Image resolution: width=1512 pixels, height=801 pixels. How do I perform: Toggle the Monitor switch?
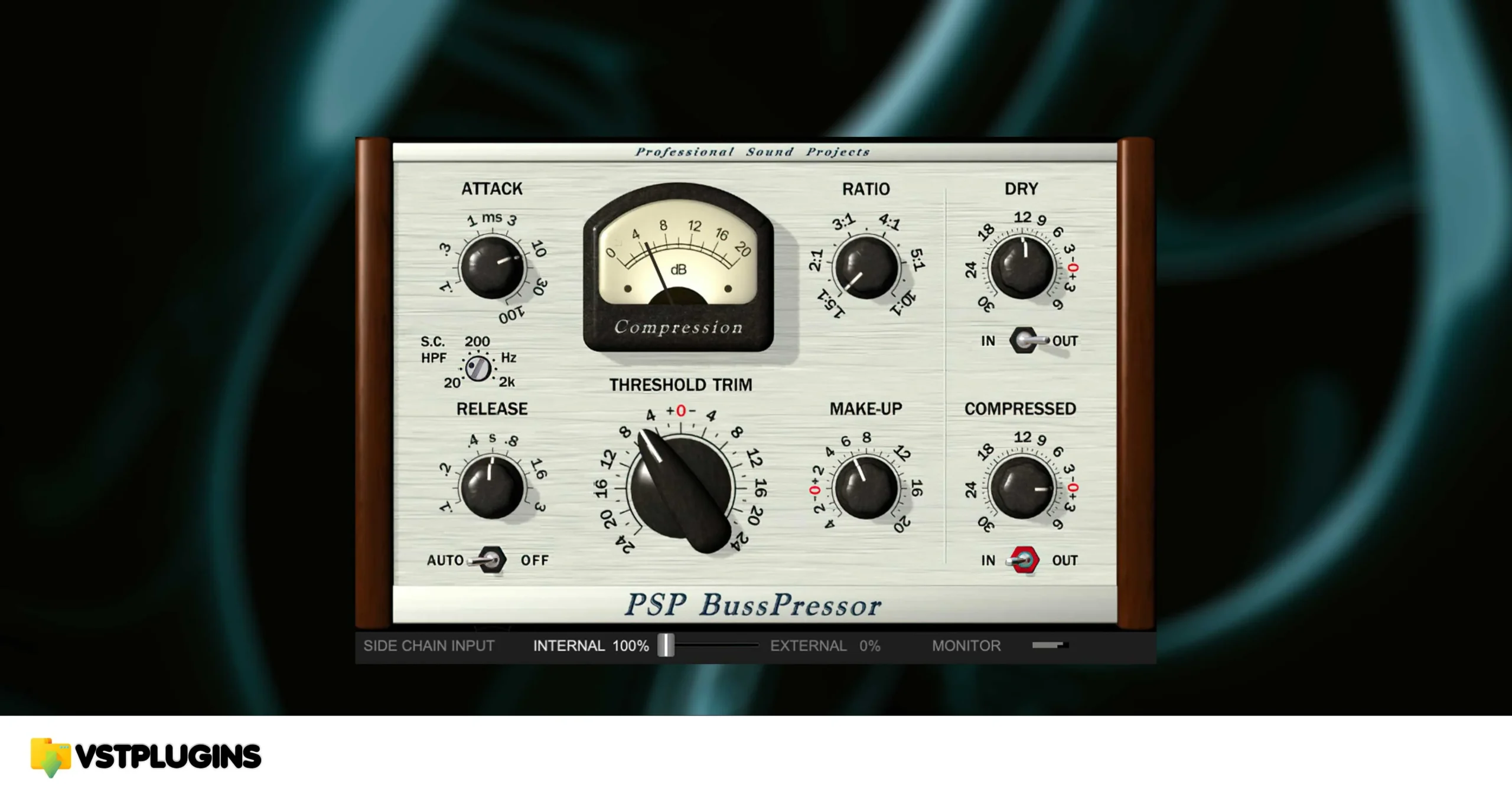(x=1050, y=645)
